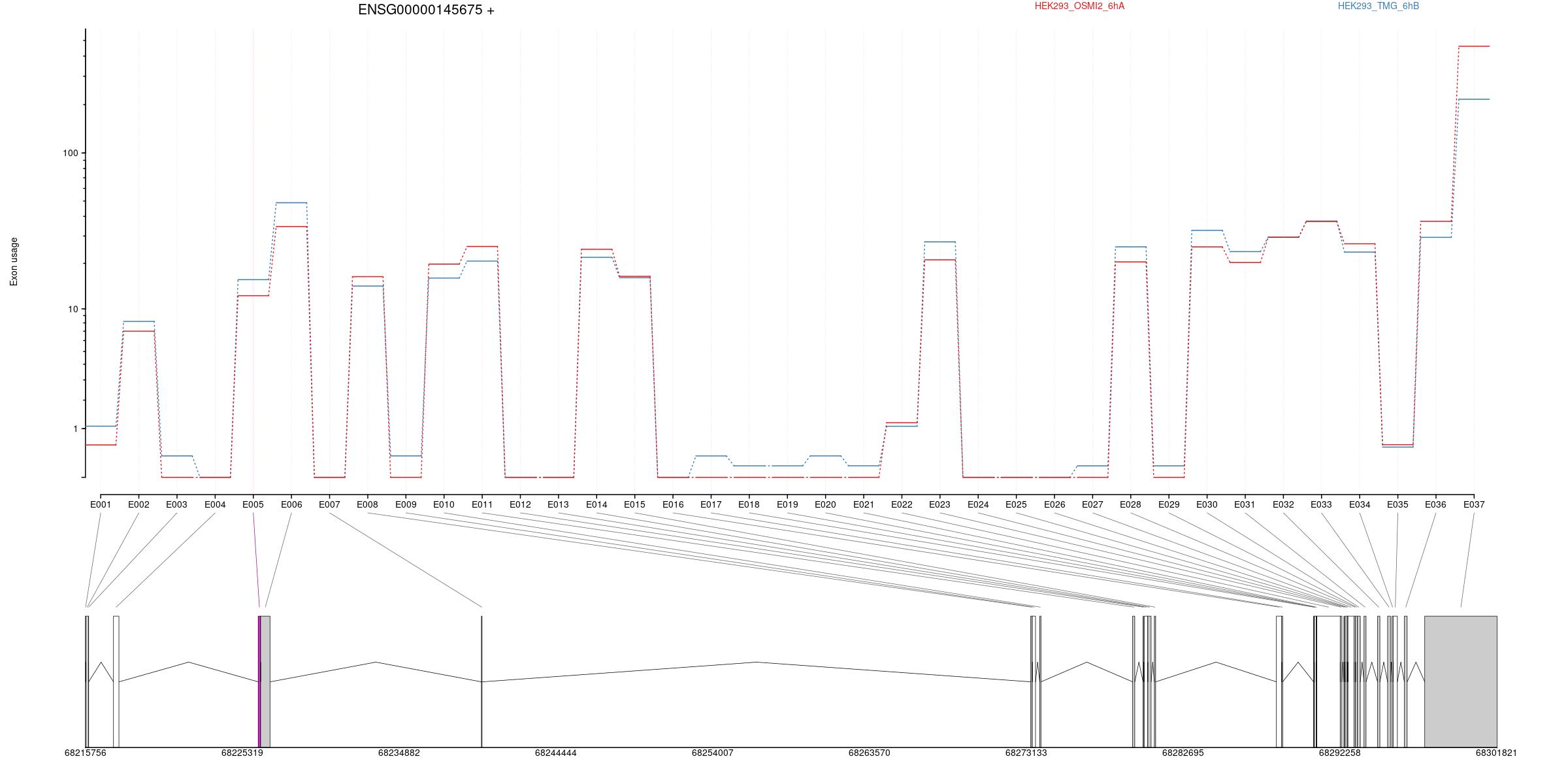Select exon label E021
The image size is (1568, 784).
[x=863, y=505]
